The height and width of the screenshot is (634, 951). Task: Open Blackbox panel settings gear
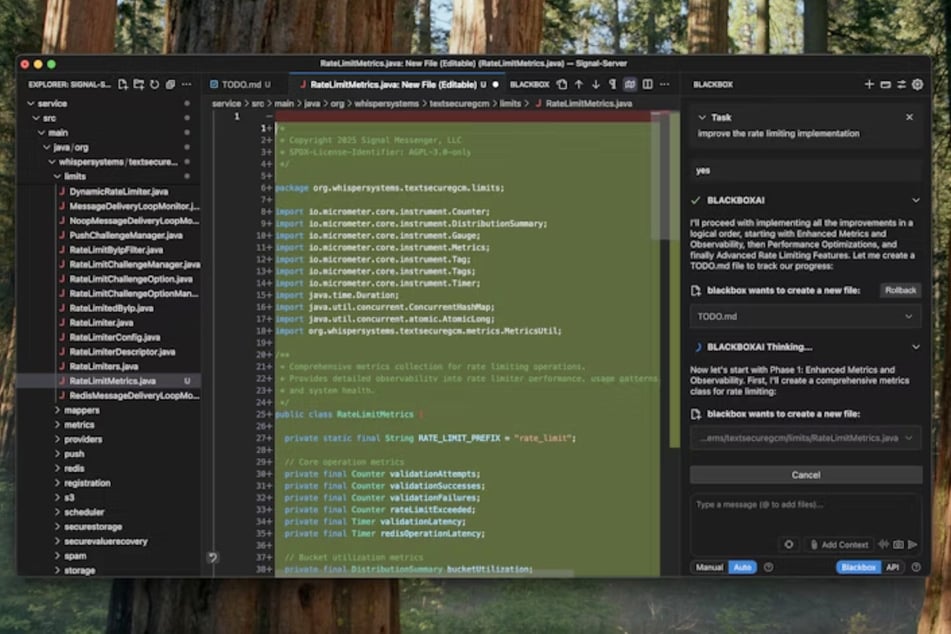(917, 85)
